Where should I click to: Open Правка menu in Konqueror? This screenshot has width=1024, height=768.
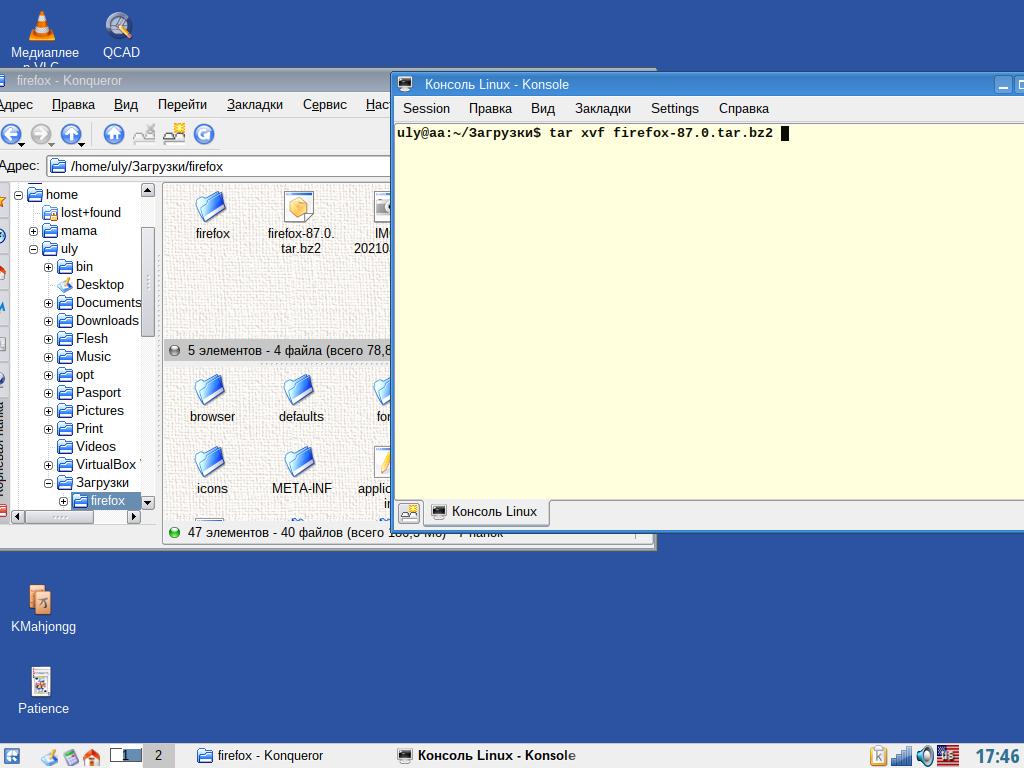click(x=73, y=104)
